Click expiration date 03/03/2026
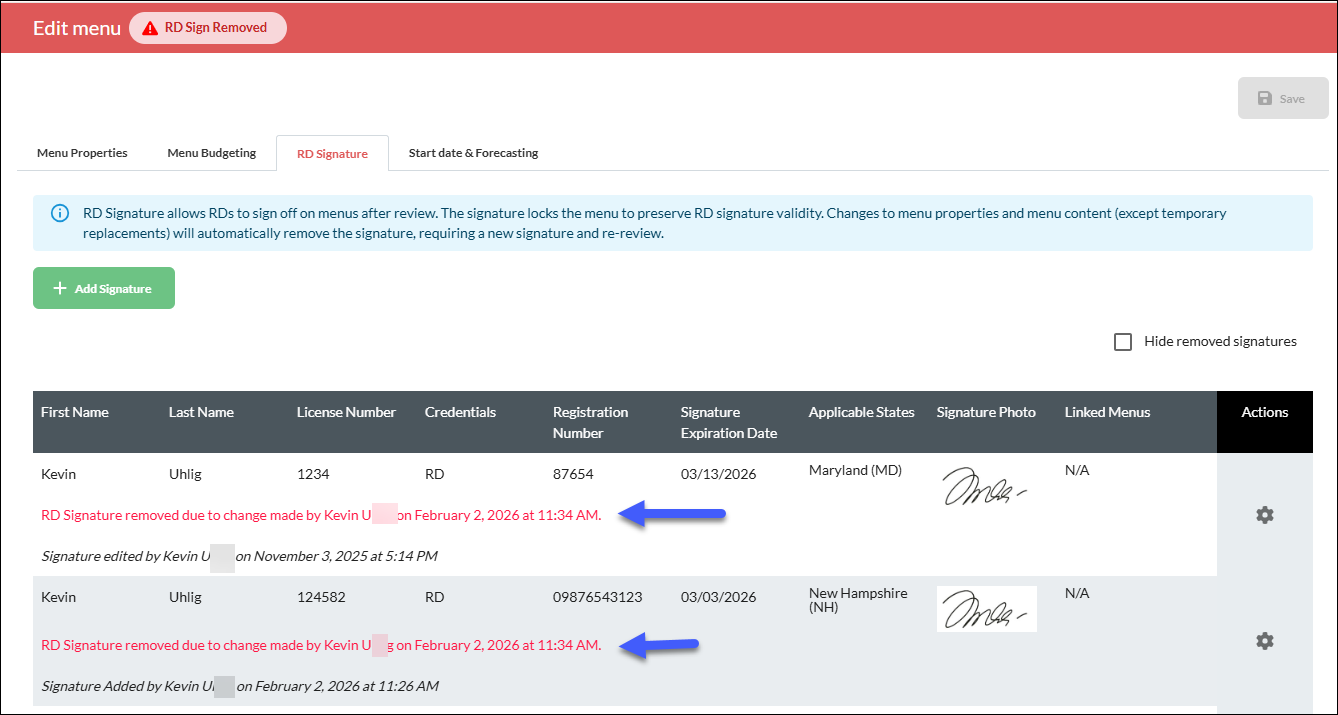This screenshot has height=715, width=1338. click(x=718, y=597)
